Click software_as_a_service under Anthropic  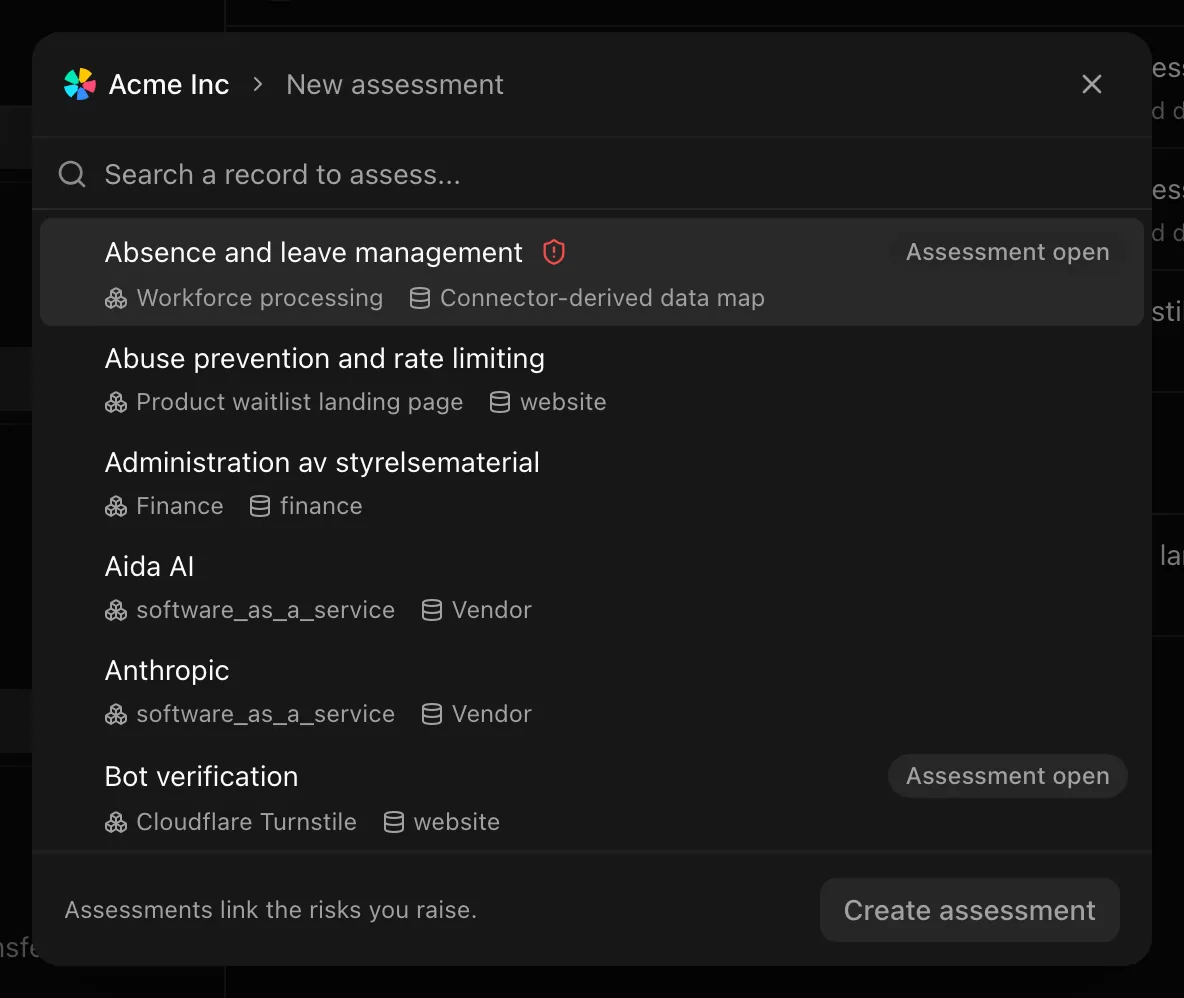(x=266, y=715)
